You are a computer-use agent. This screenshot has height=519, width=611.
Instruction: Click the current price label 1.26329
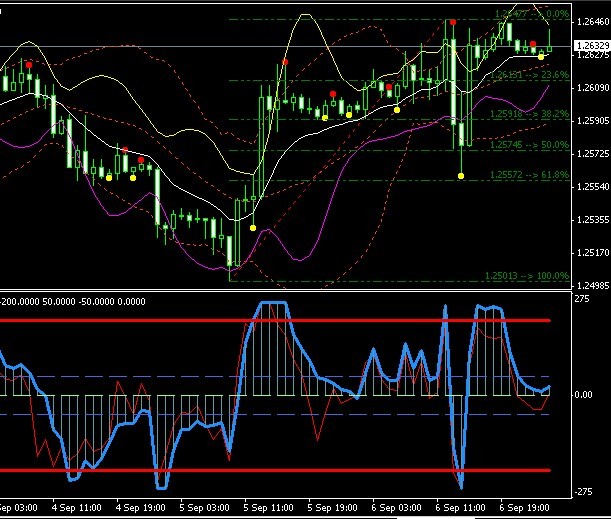click(x=593, y=46)
